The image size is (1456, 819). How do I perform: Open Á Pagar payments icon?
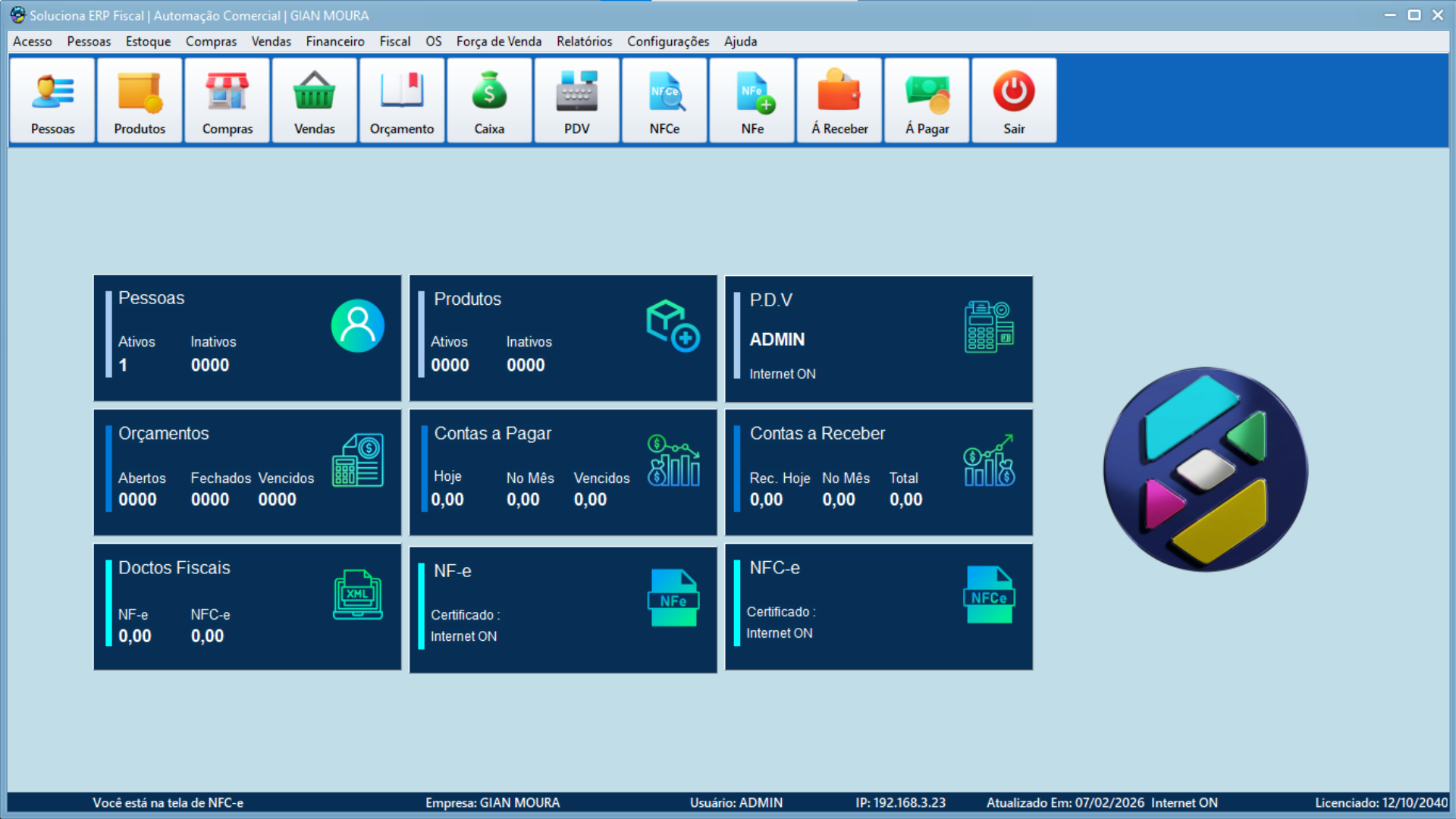coord(926,99)
